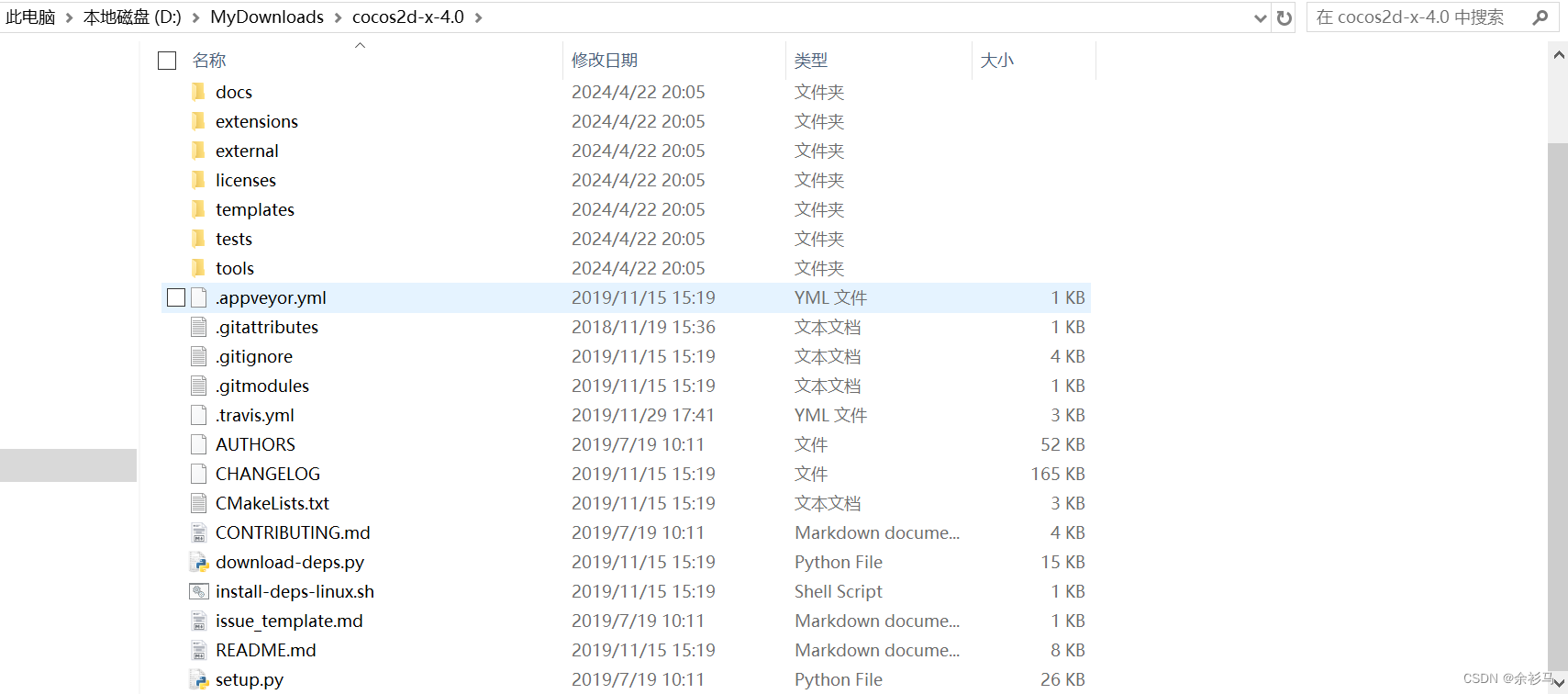
Task: Click the vertical scrollbar down arrow
Action: pyautogui.click(x=1558, y=683)
